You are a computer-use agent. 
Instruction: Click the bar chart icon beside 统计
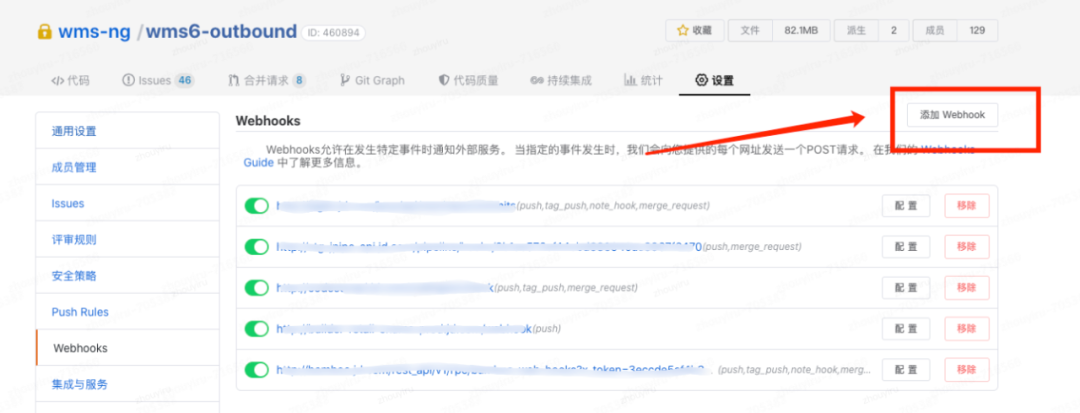(630, 80)
